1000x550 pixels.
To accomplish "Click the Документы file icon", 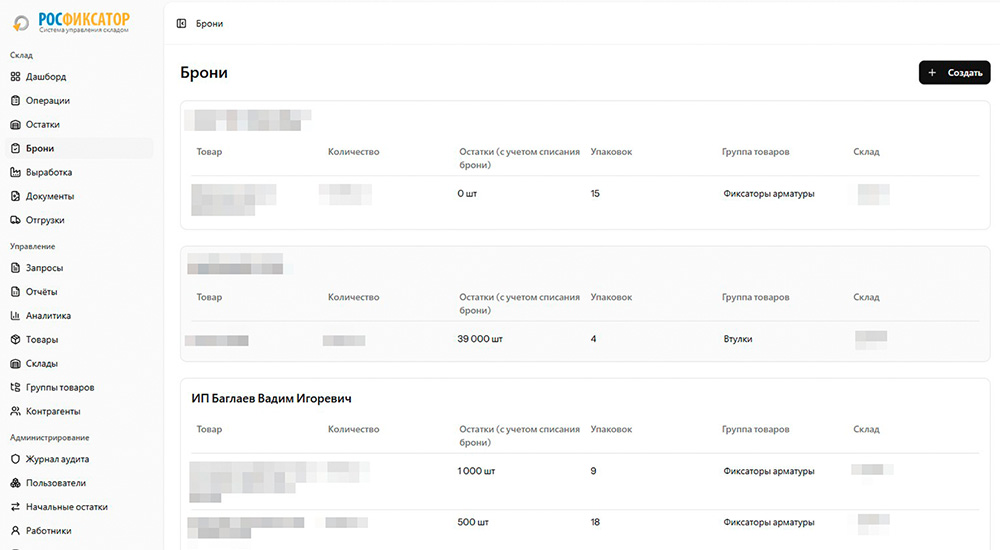I will click(x=15, y=196).
